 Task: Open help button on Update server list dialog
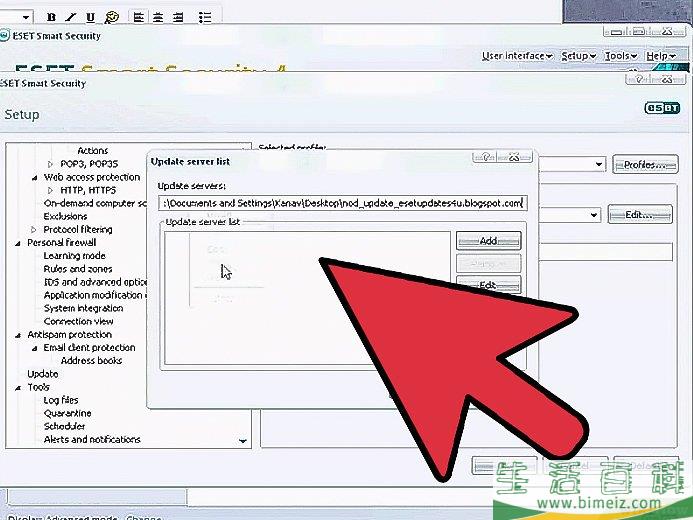pos(485,157)
